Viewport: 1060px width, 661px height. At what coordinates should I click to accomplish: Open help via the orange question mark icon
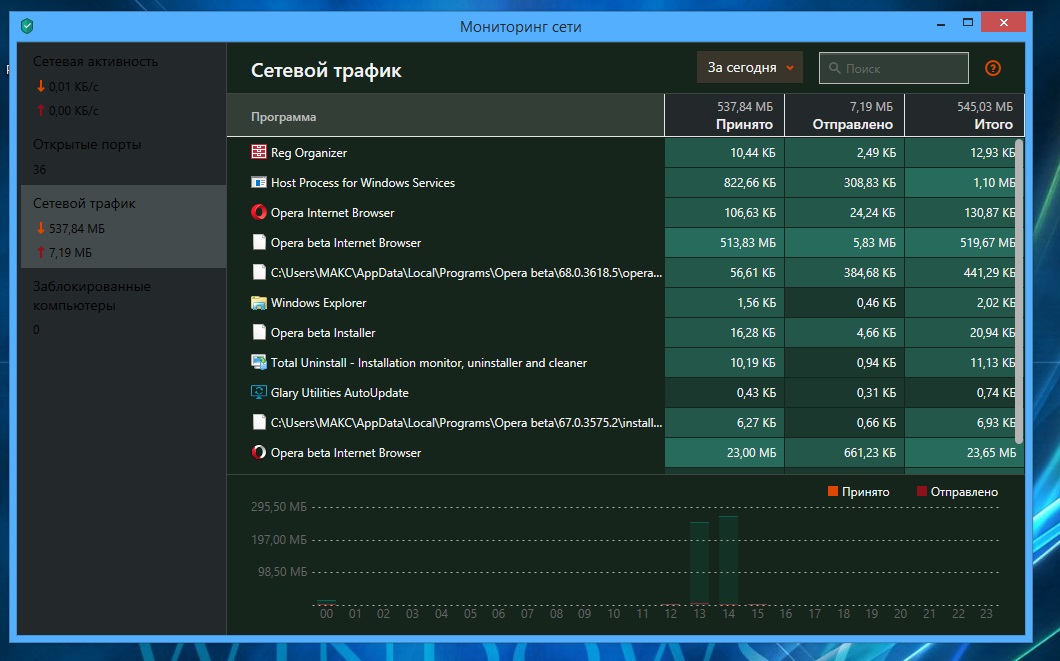point(993,68)
